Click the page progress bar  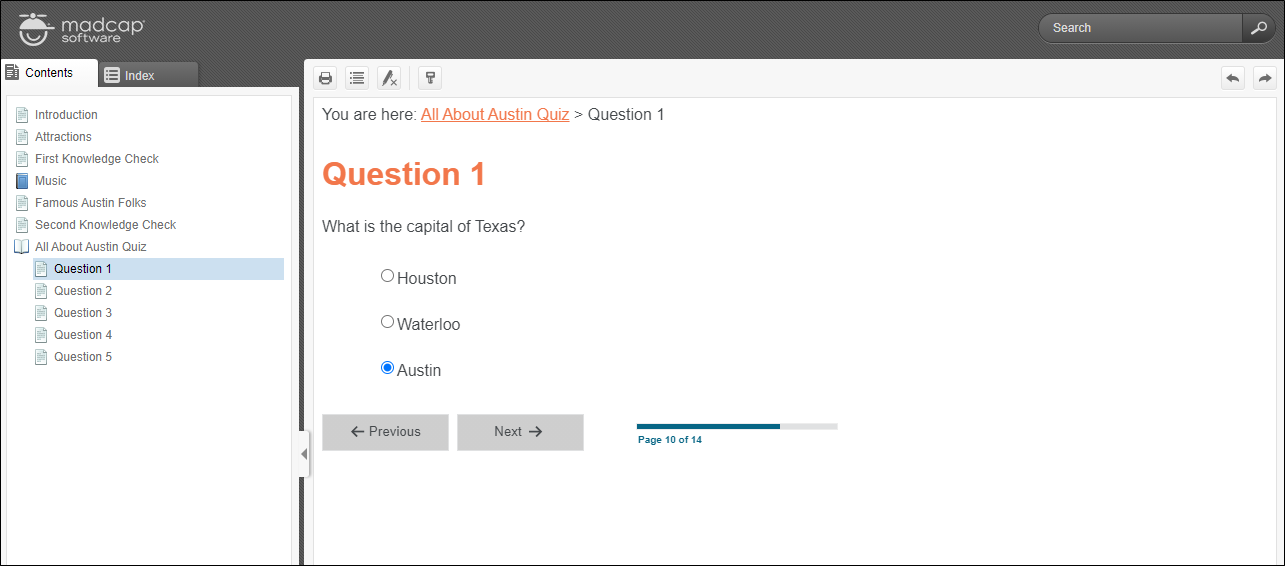coord(737,427)
